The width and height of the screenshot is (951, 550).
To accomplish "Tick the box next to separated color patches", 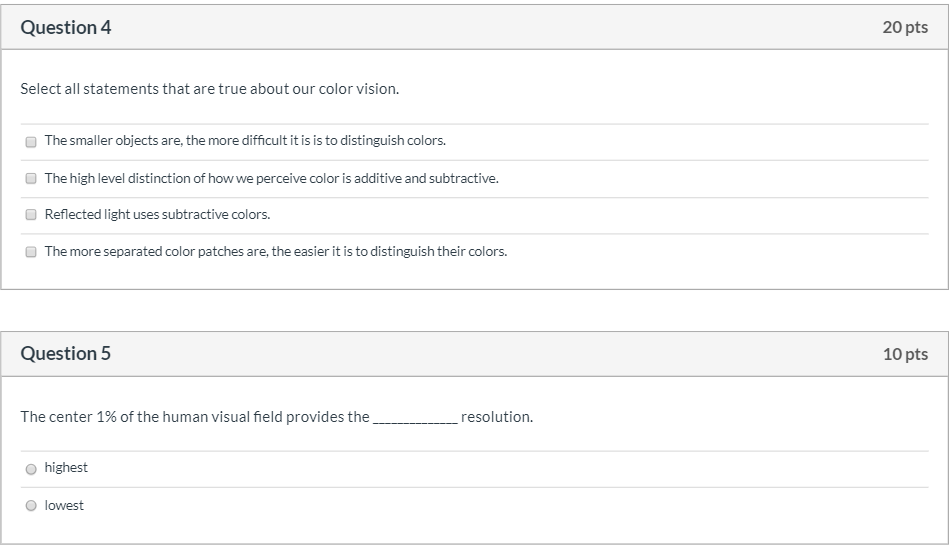I will click(x=31, y=252).
